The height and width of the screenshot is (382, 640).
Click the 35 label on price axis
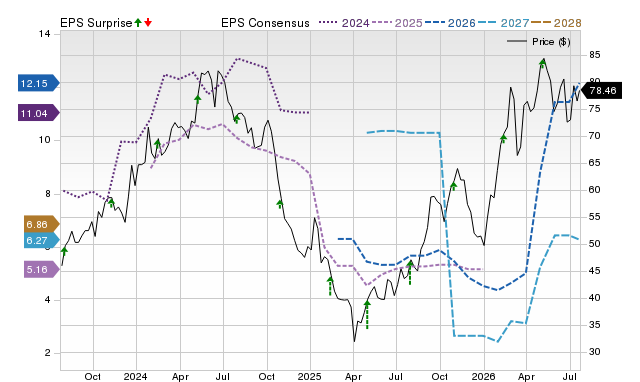point(594,324)
